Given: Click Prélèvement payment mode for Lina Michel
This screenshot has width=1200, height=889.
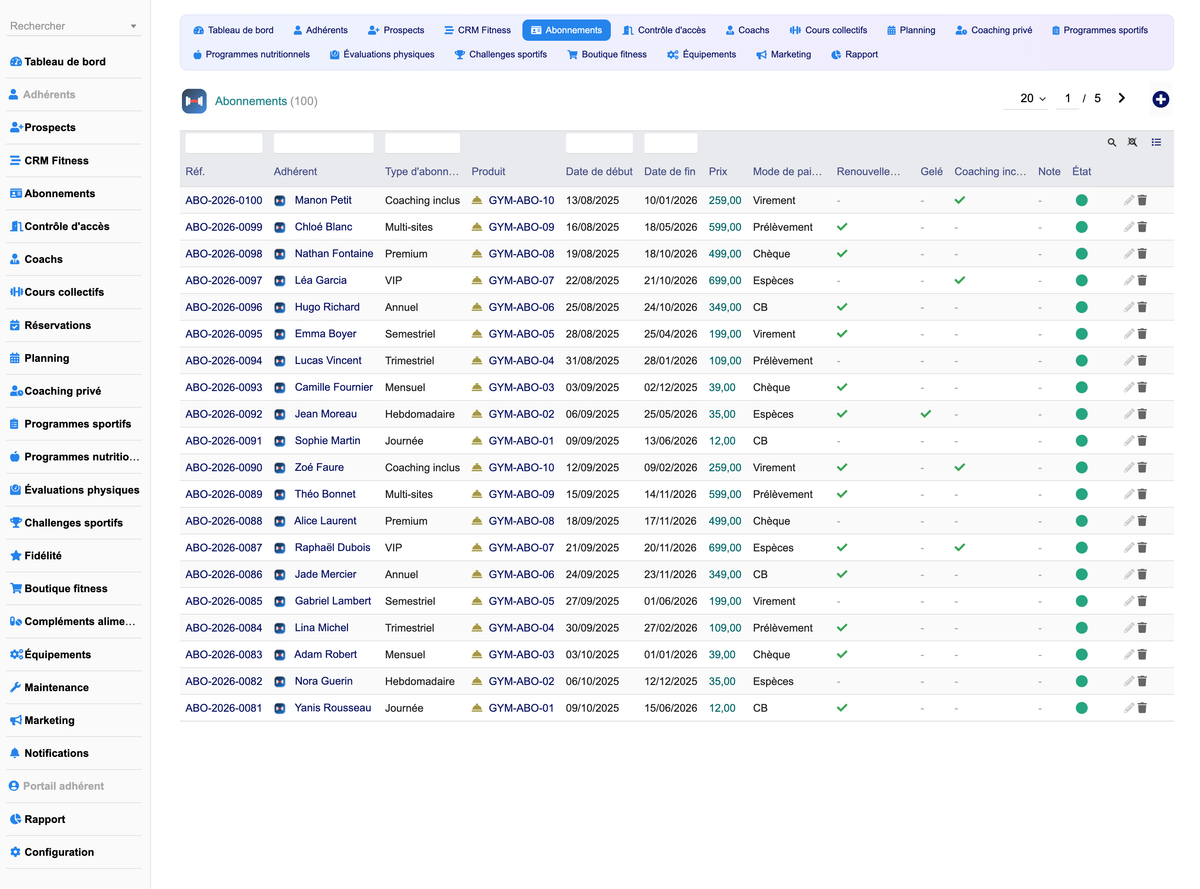Looking at the screenshot, I should [783, 628].
